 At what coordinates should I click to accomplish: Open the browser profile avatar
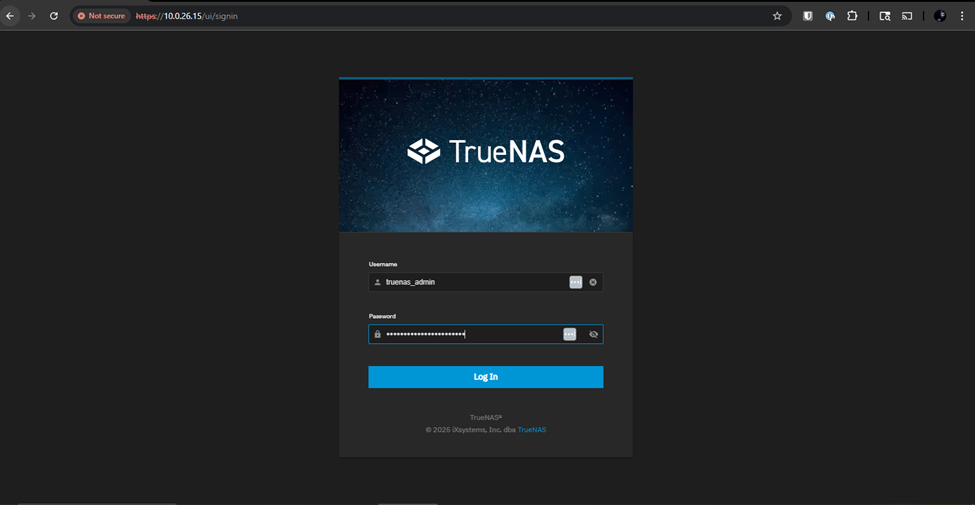pos(939,16)
